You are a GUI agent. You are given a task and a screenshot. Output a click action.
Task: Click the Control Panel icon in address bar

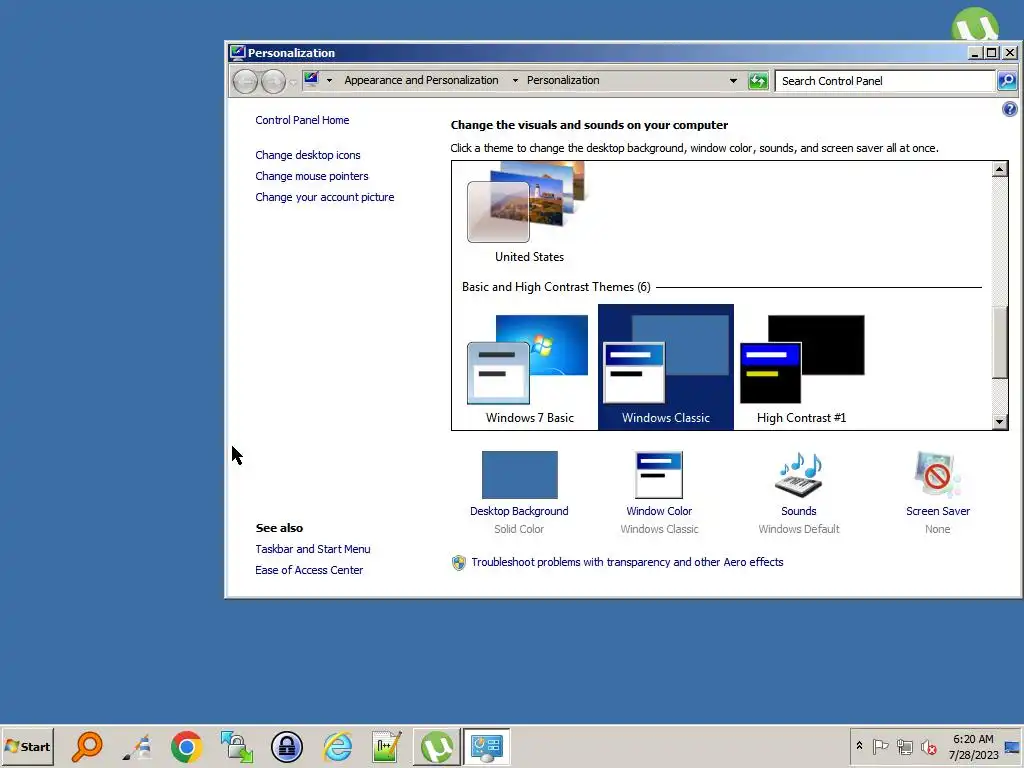click(312, 80)
